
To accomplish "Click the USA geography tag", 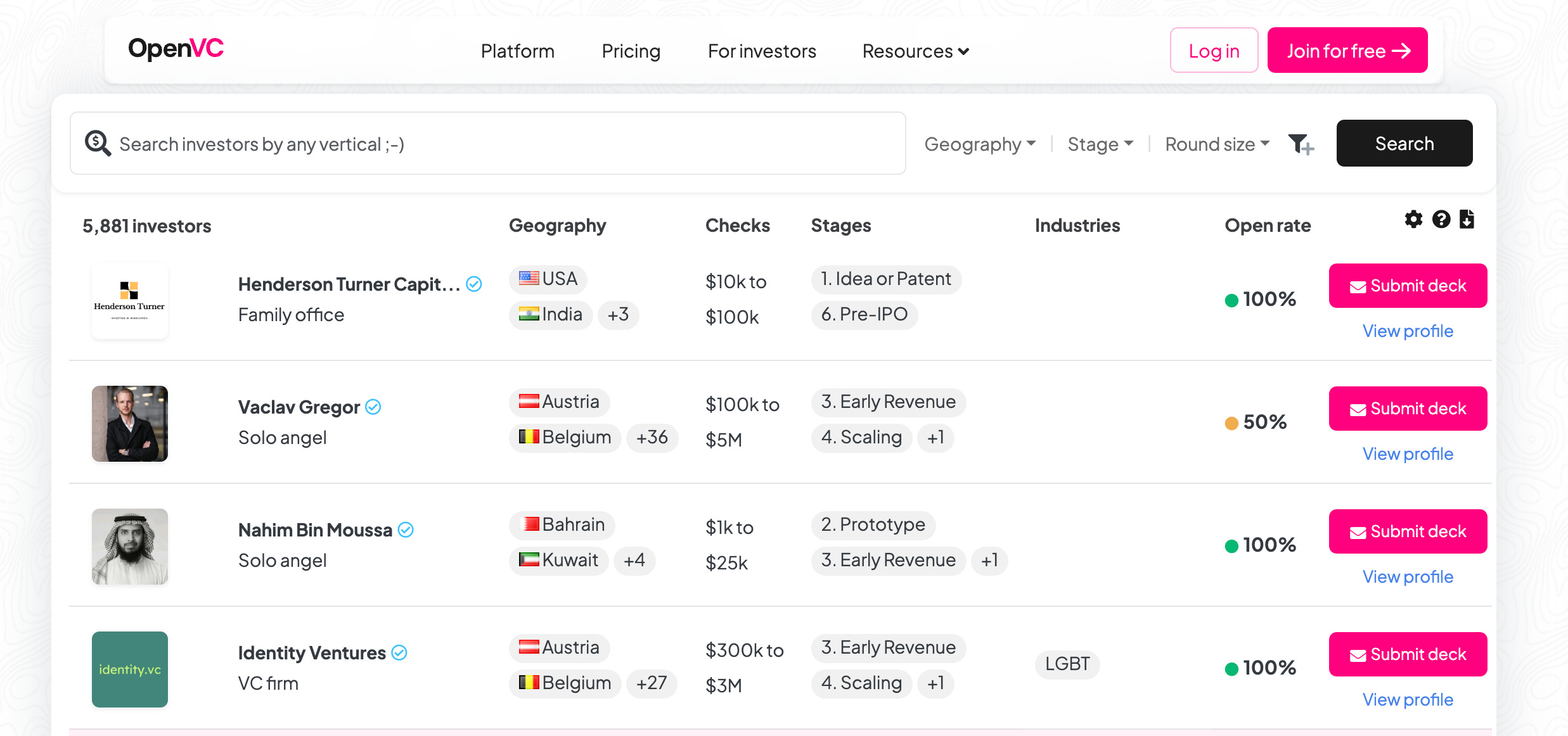I will [x=548, y=279].
